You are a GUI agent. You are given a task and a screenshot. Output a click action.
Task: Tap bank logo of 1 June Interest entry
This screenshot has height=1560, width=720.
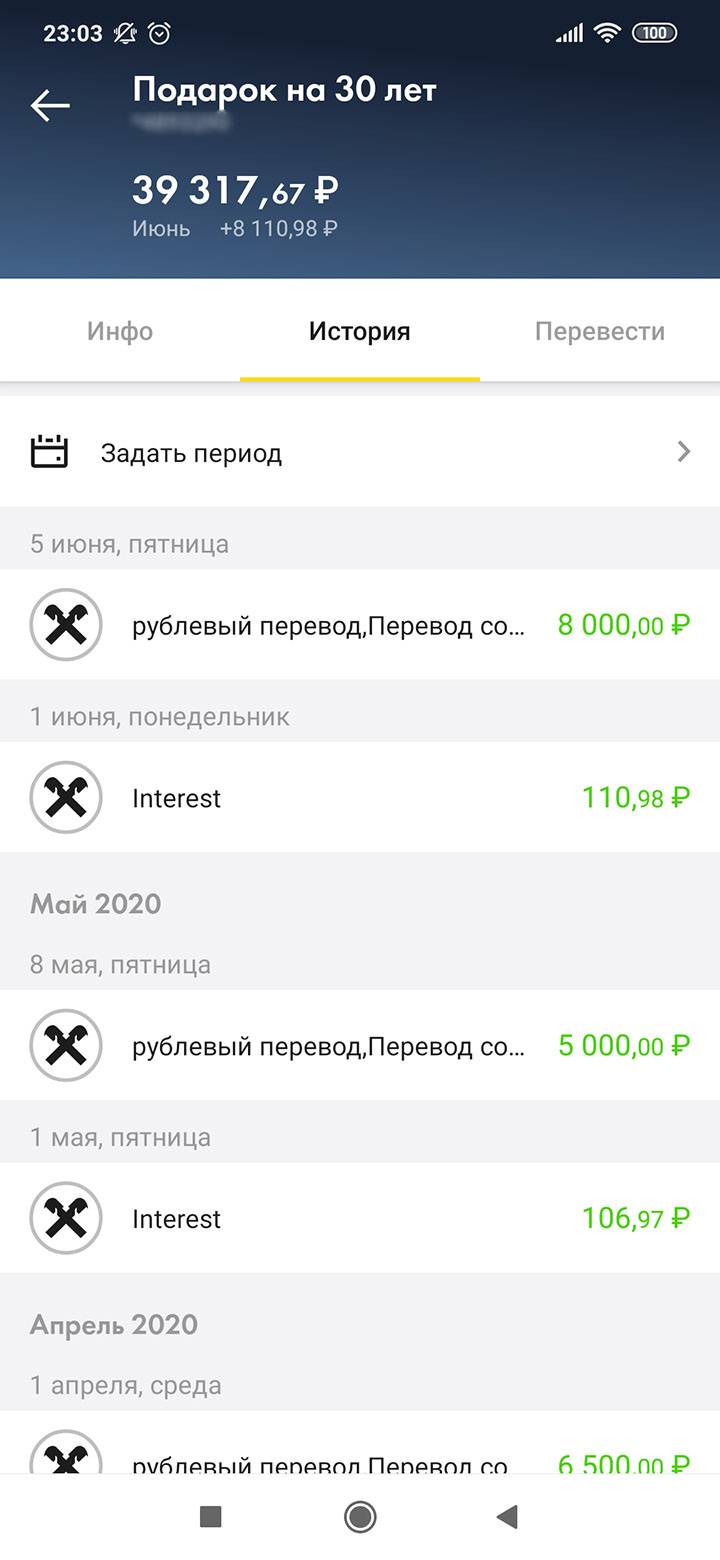pyautogui.click(x=66, y=797)
